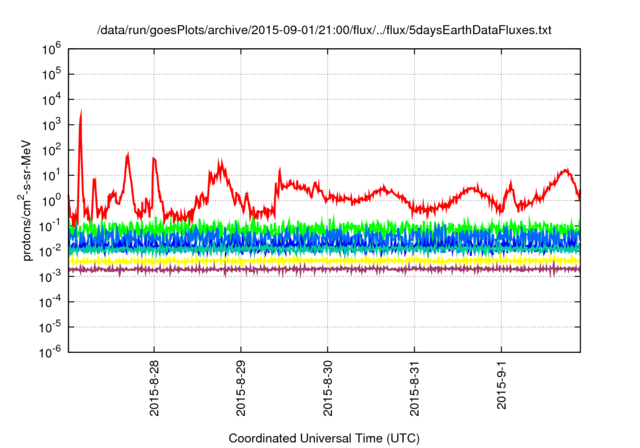
Task: Click the purple flux line near 10^-3
Action: coord(324,269)
